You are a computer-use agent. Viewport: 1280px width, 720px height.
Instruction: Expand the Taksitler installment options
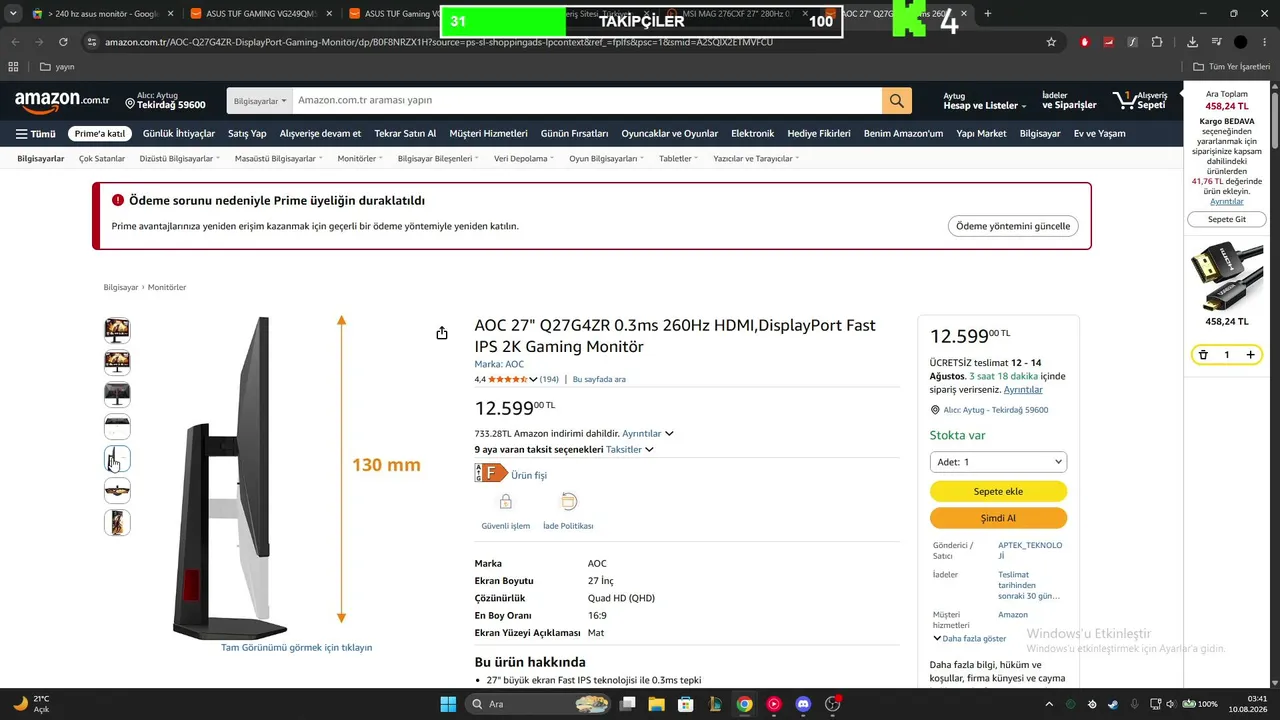(x=629, y=450)
